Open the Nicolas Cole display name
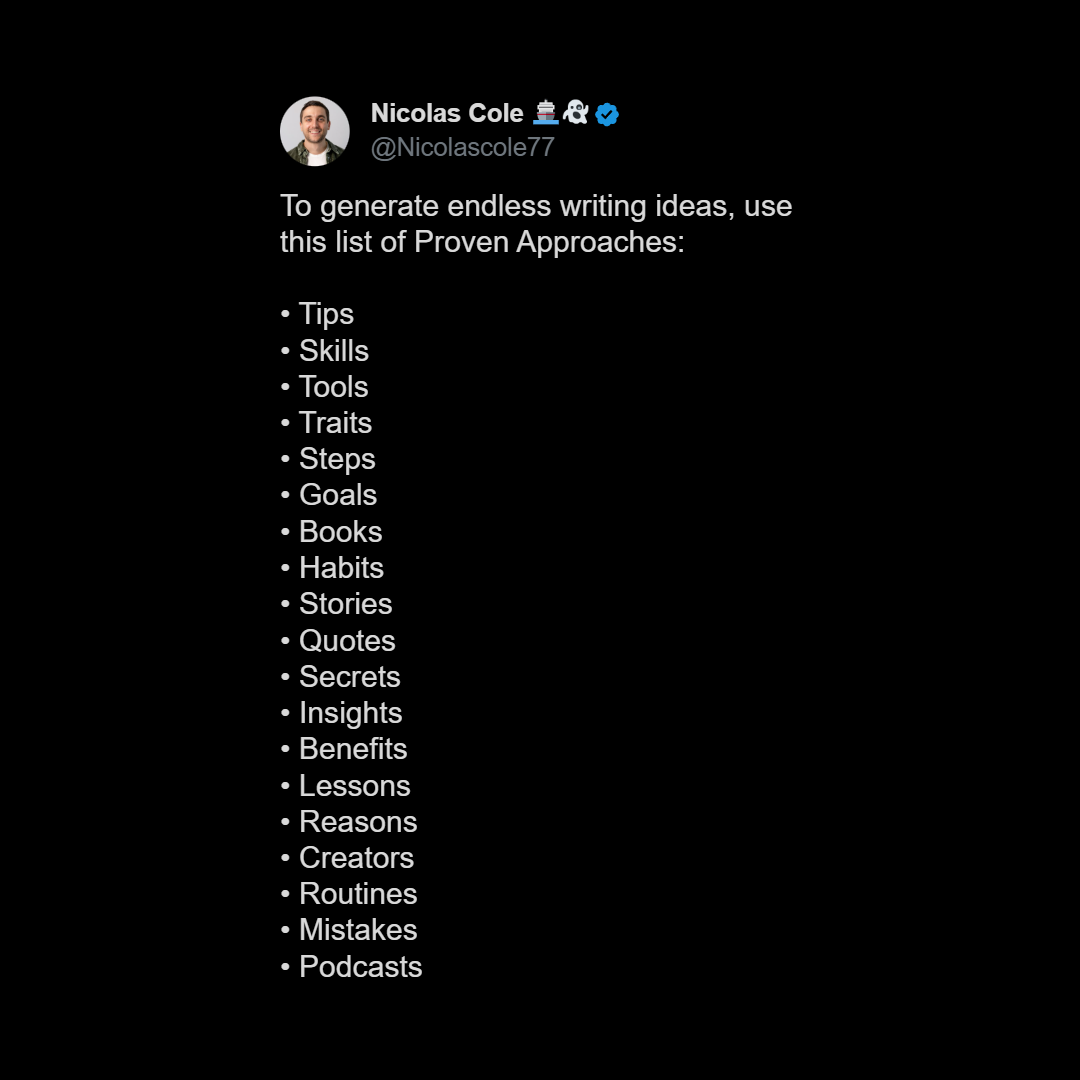The image size is (1080, 1080). point(447,113)
